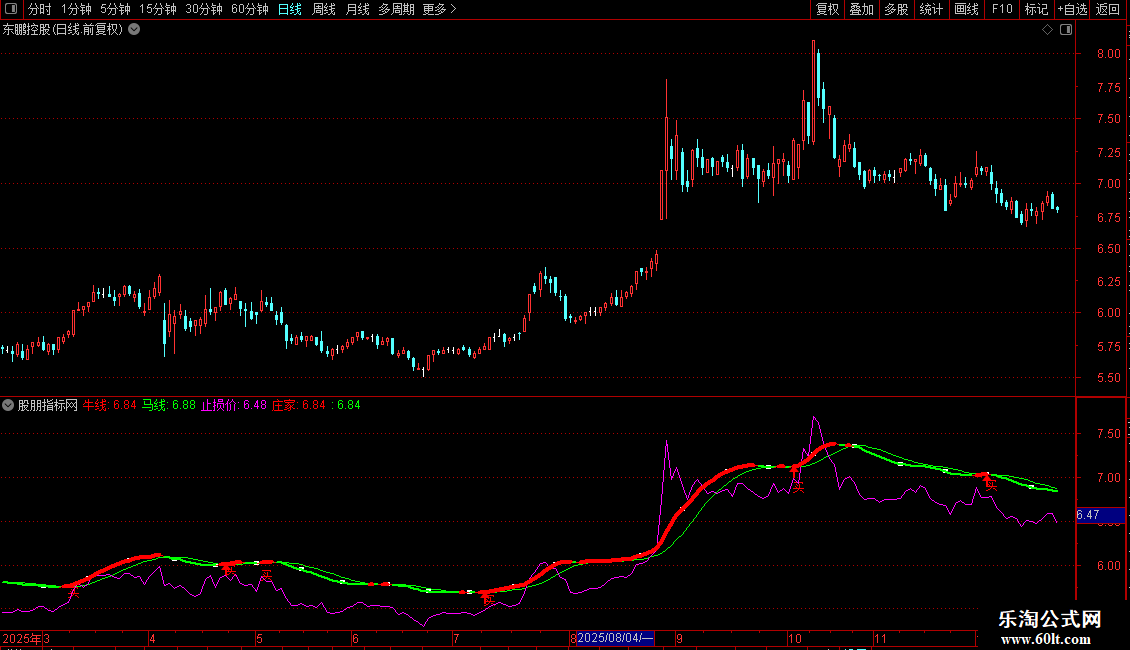
Task: Open the 多周期 multi-period view
Action: [396, 9]
